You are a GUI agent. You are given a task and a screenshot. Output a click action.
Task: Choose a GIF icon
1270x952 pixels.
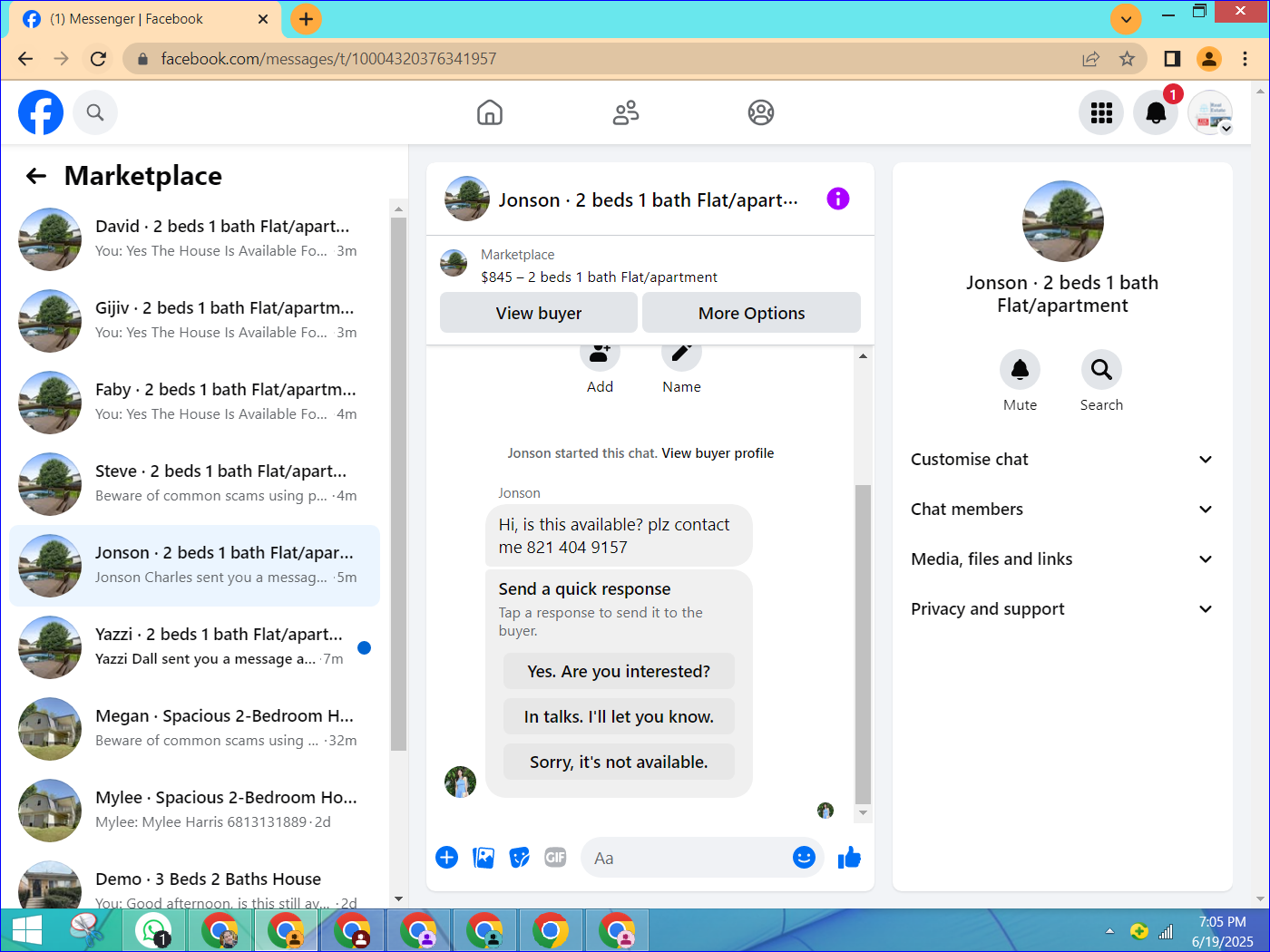[555, 858]
